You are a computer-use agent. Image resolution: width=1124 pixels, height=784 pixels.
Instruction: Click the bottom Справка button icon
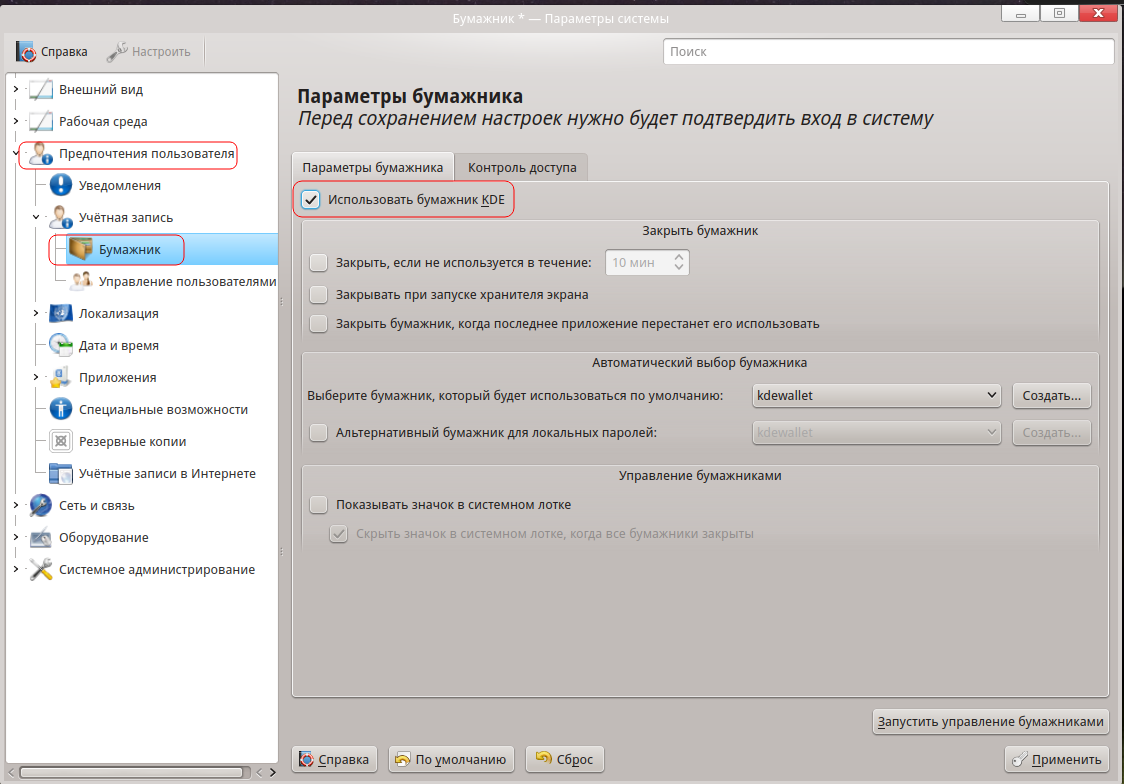coord(306,759)
